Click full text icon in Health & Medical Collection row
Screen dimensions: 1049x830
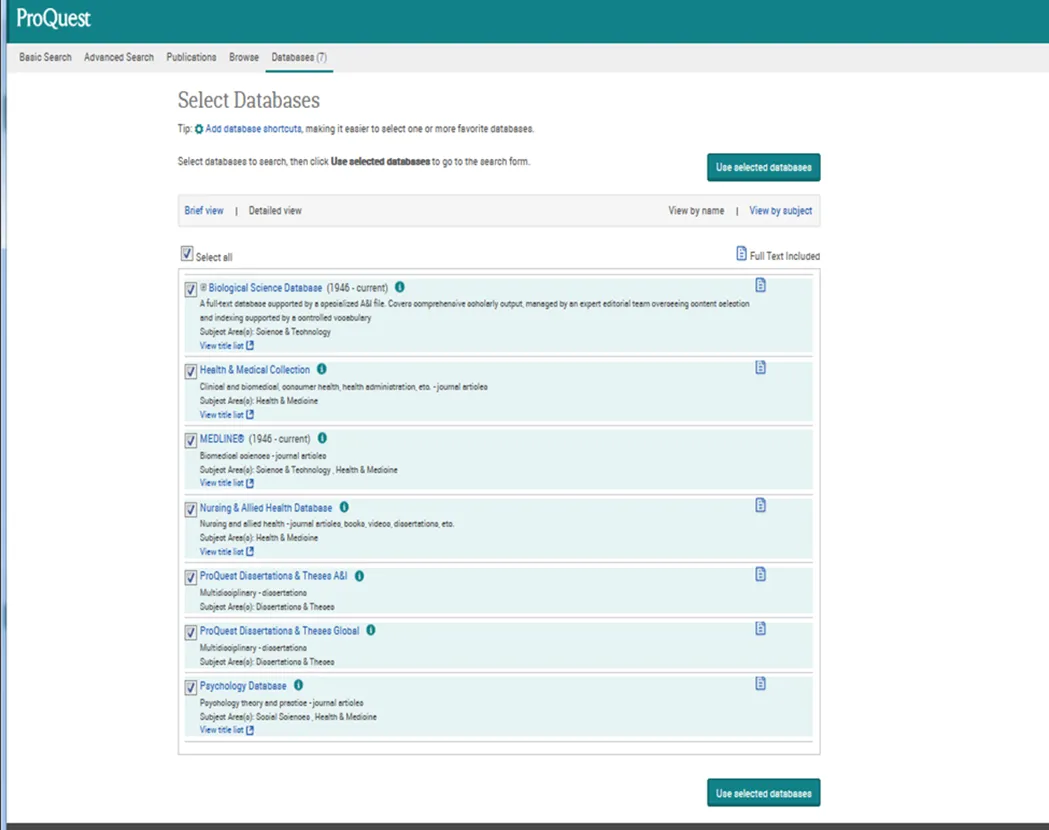tap(761, 367)
